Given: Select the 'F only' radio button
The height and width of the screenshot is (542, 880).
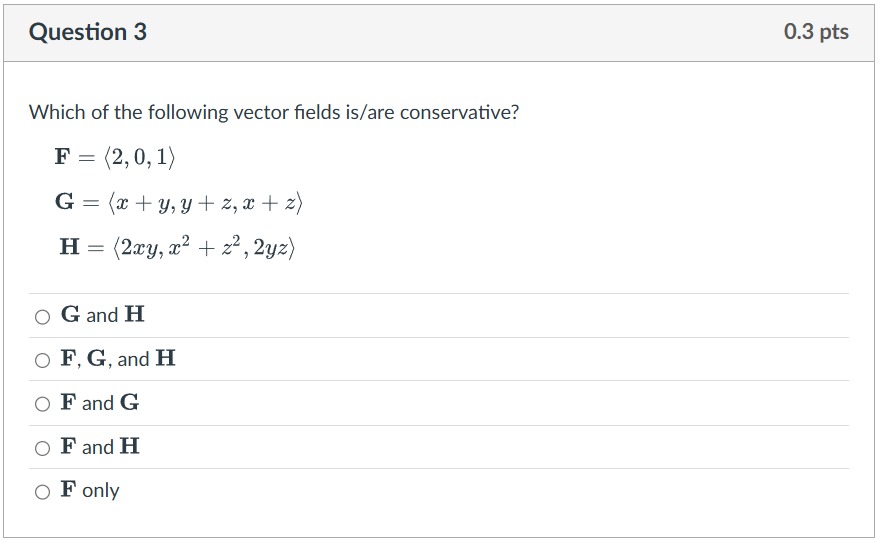Looking at the screenshot, I should [42, 492].
